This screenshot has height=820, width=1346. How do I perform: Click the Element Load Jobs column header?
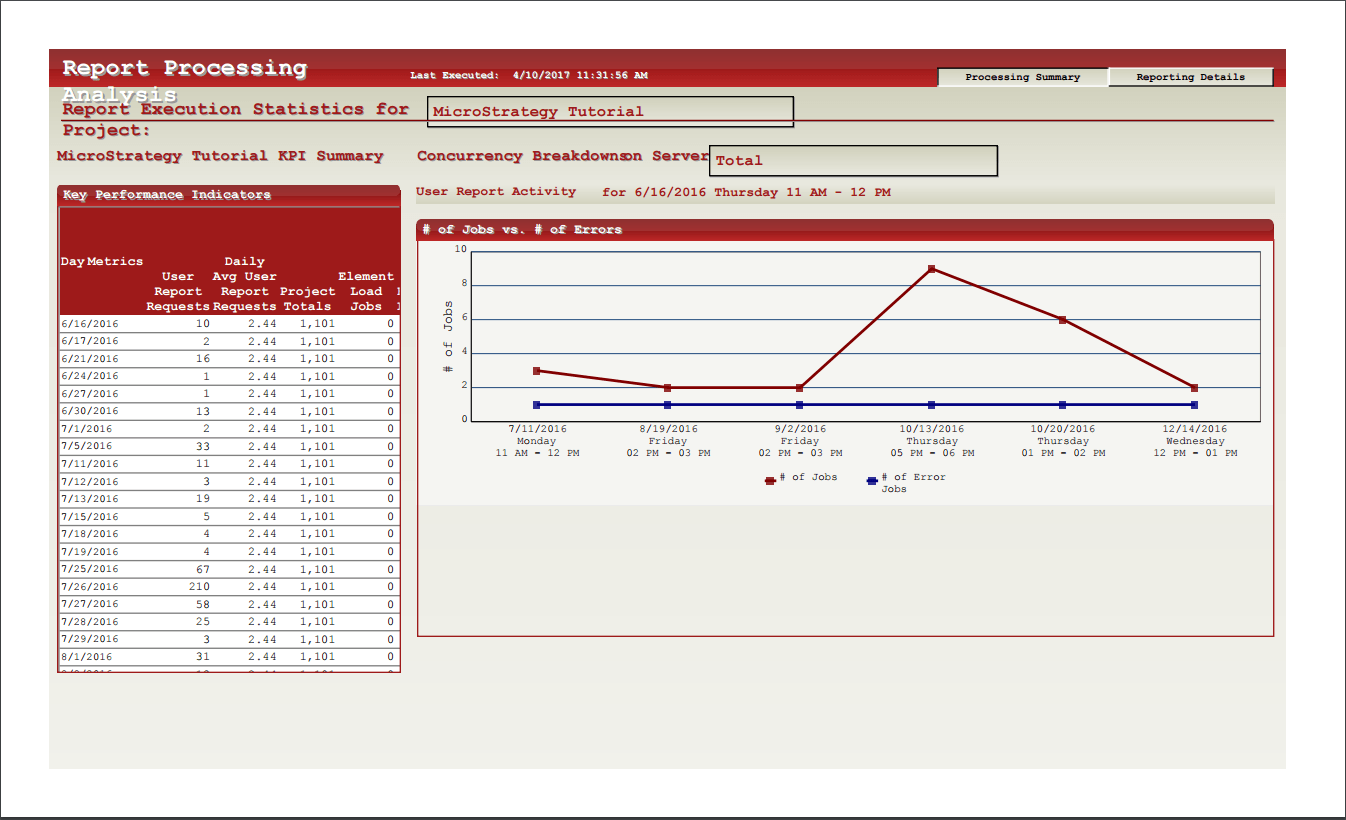(x=366, y=292)
